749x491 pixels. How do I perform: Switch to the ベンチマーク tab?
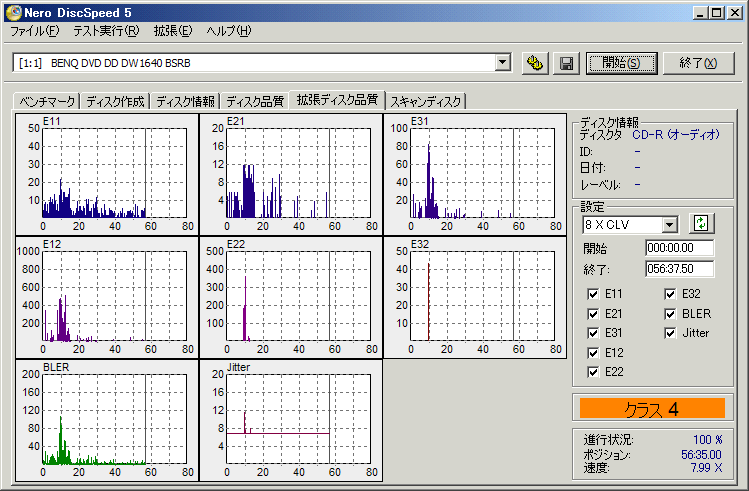pyautogui.click(x=46, y=101)
